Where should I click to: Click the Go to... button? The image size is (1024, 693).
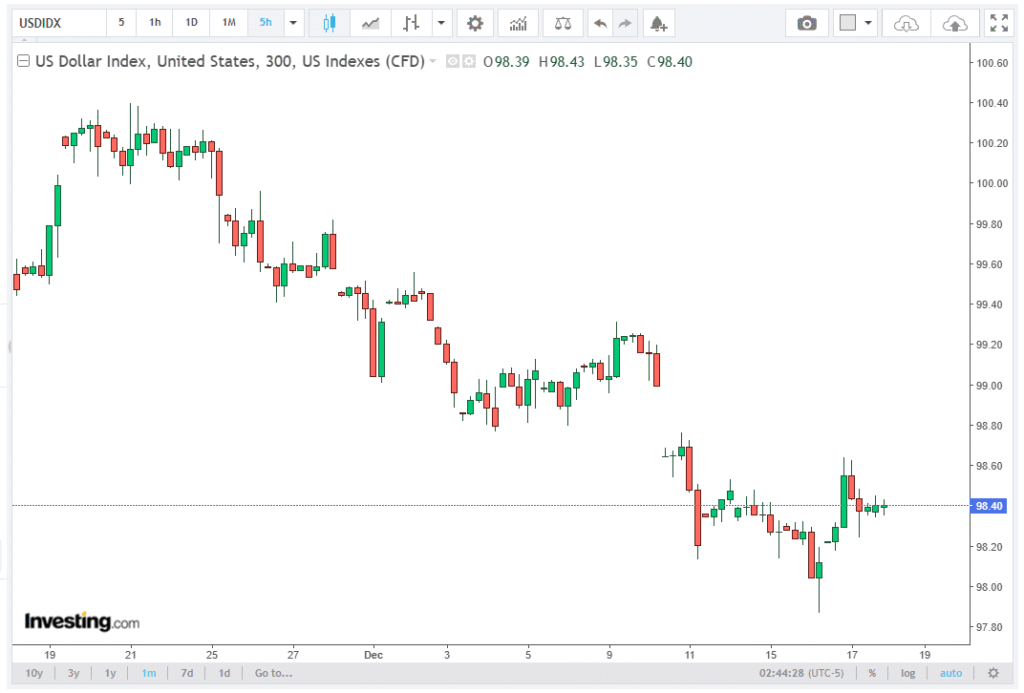coord(273,673)
